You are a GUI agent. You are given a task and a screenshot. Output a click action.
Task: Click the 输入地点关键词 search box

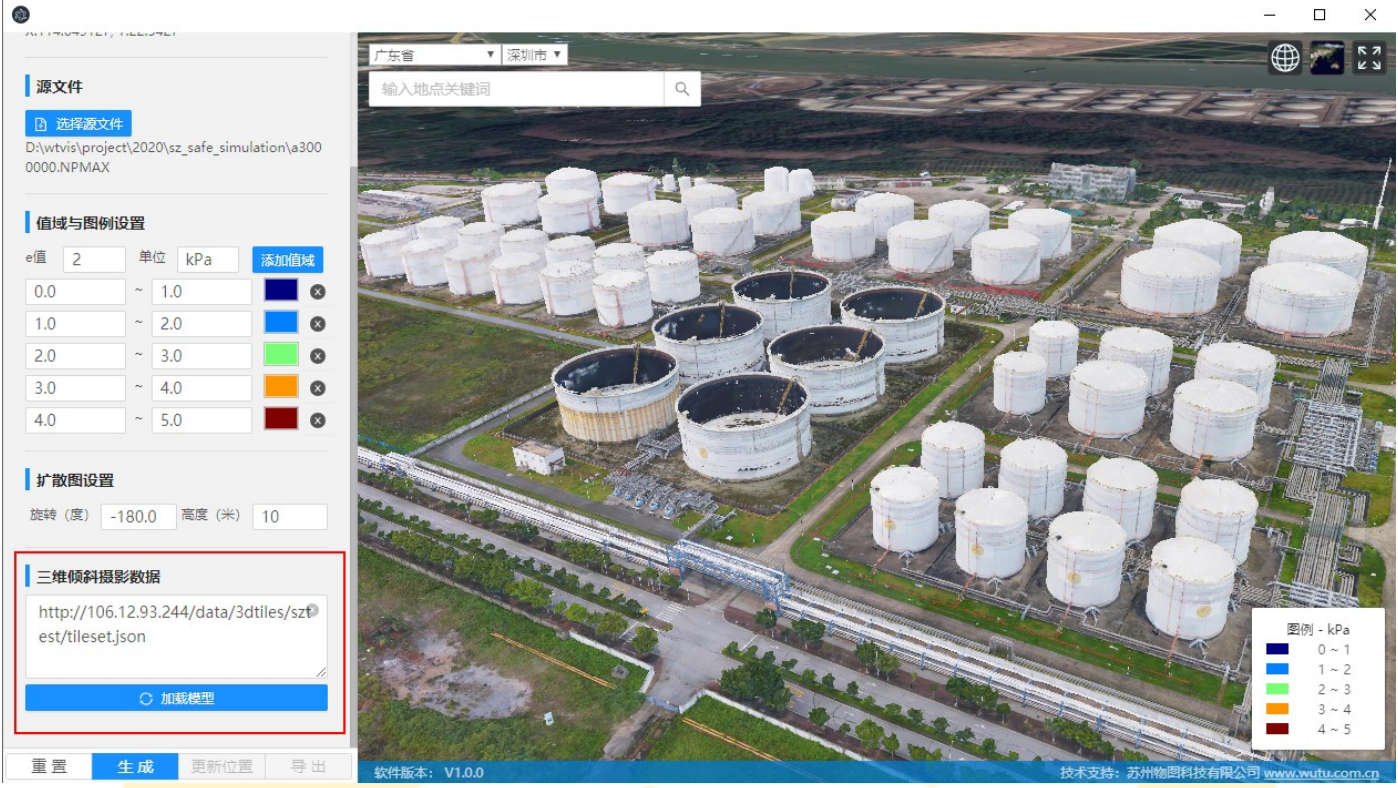tap(517, 89)
